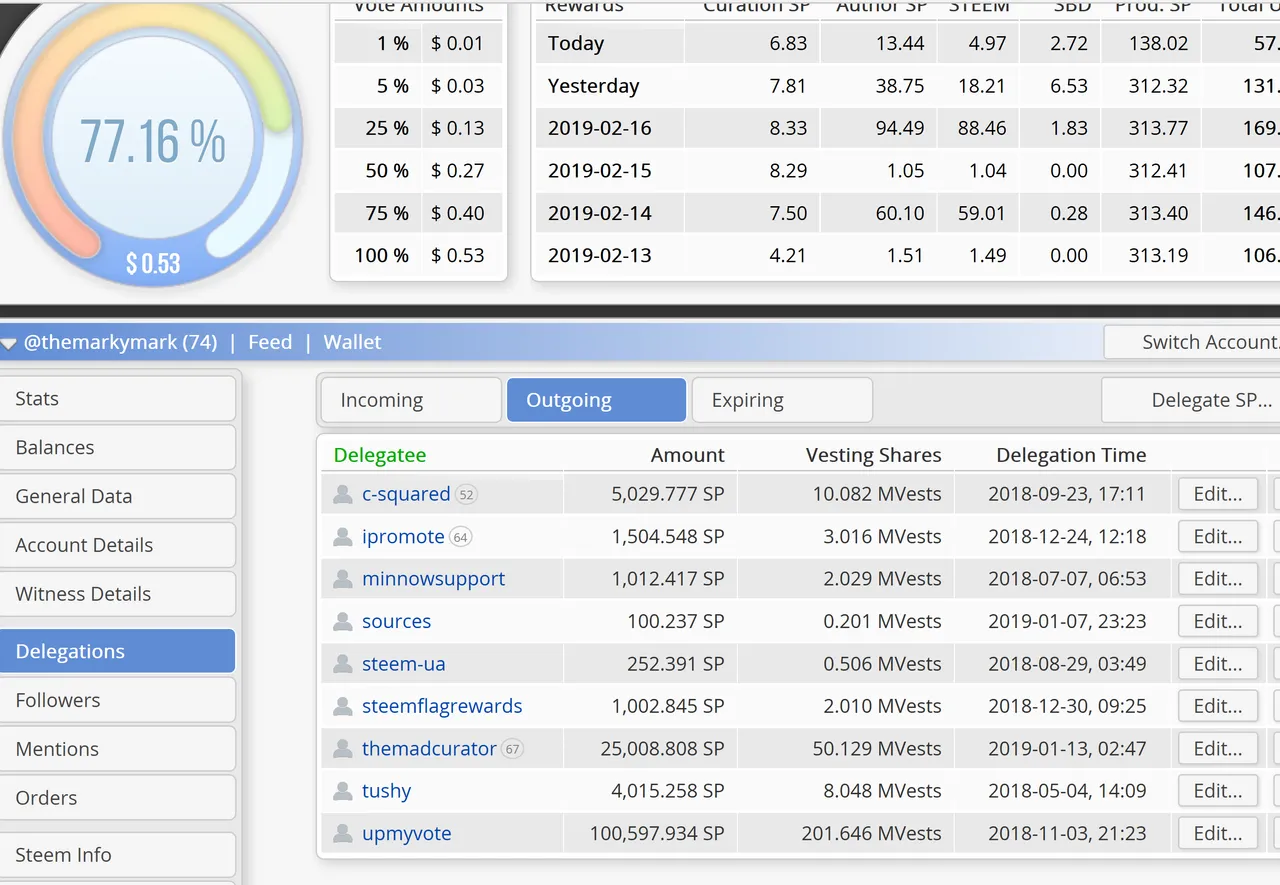Viewport: 1280px width, 885px height.
Task: Open the minnowsupport account link
Action: 434,579
